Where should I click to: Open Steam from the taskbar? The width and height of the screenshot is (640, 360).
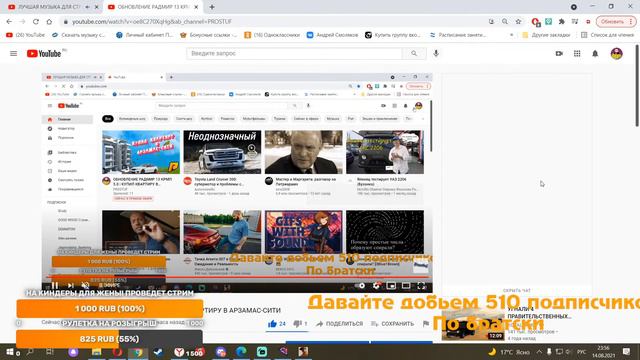click(x=158, y=352)
